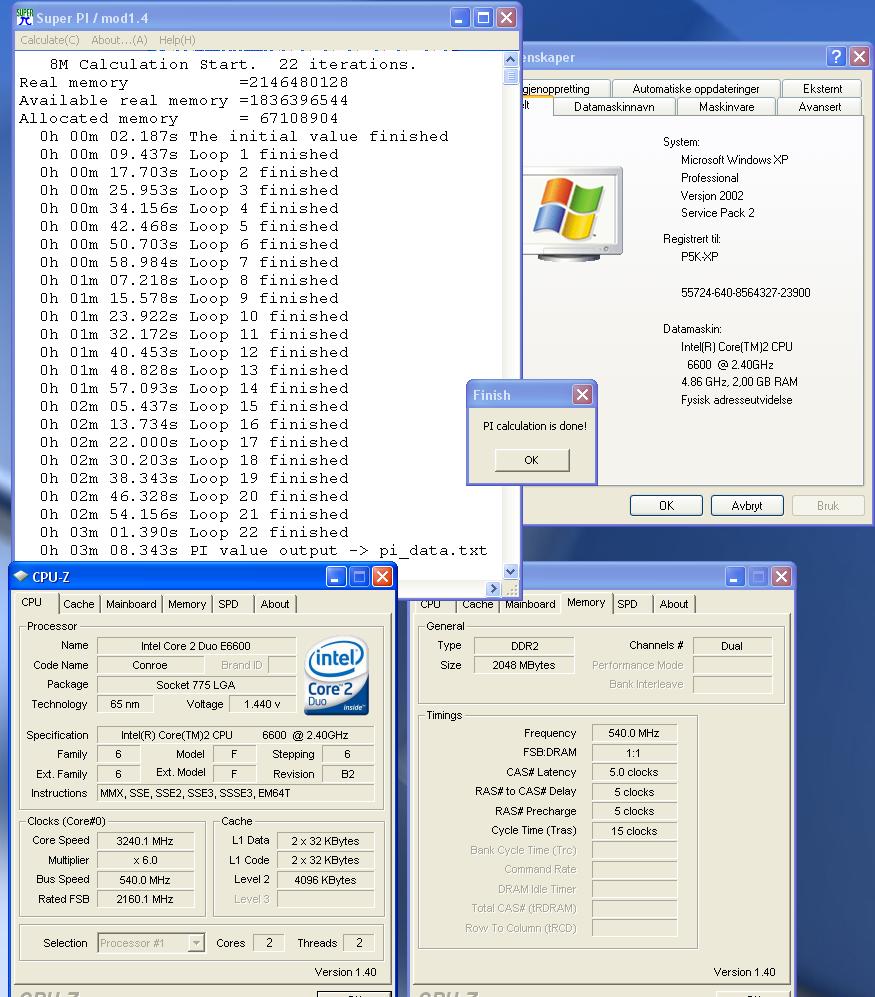Select Mainboard tab in CPU-Z Memory window
Viewport: 875px width, 997px height.
point(530,604)
